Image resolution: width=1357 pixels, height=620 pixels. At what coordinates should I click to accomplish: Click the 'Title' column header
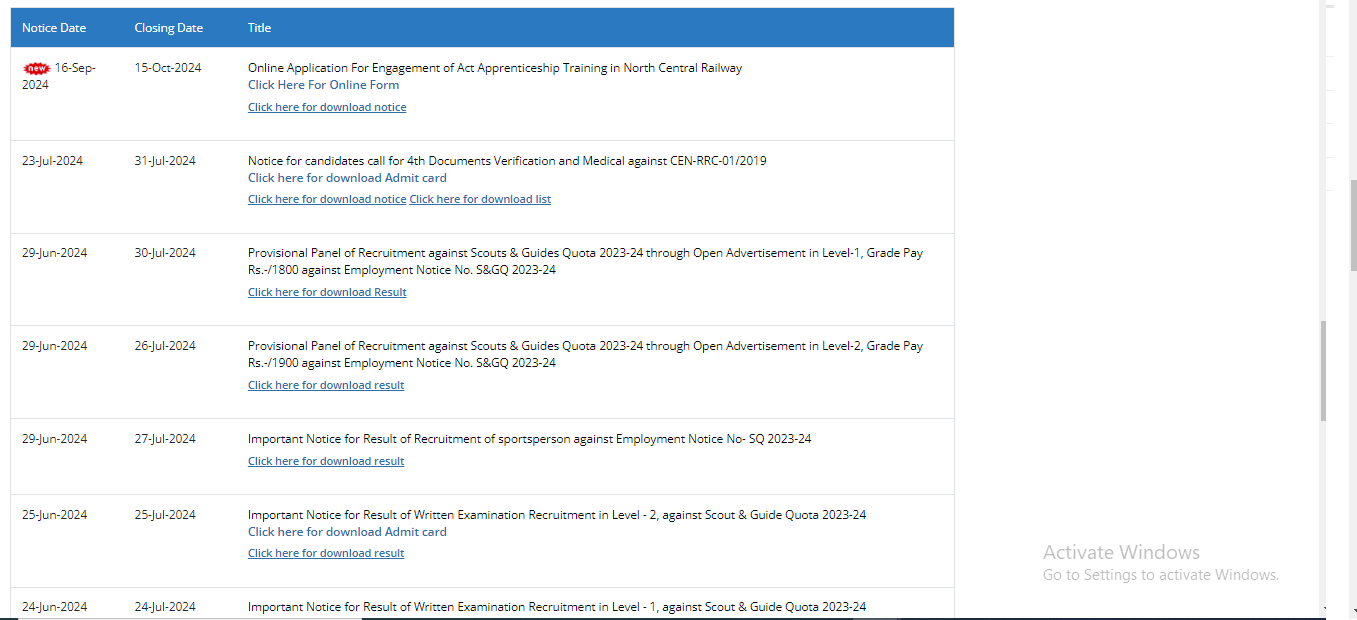pos(259,28)
